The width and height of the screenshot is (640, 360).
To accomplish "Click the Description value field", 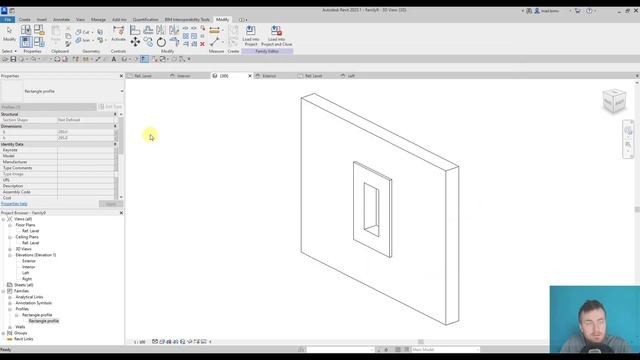I will (x=85, y=186).
